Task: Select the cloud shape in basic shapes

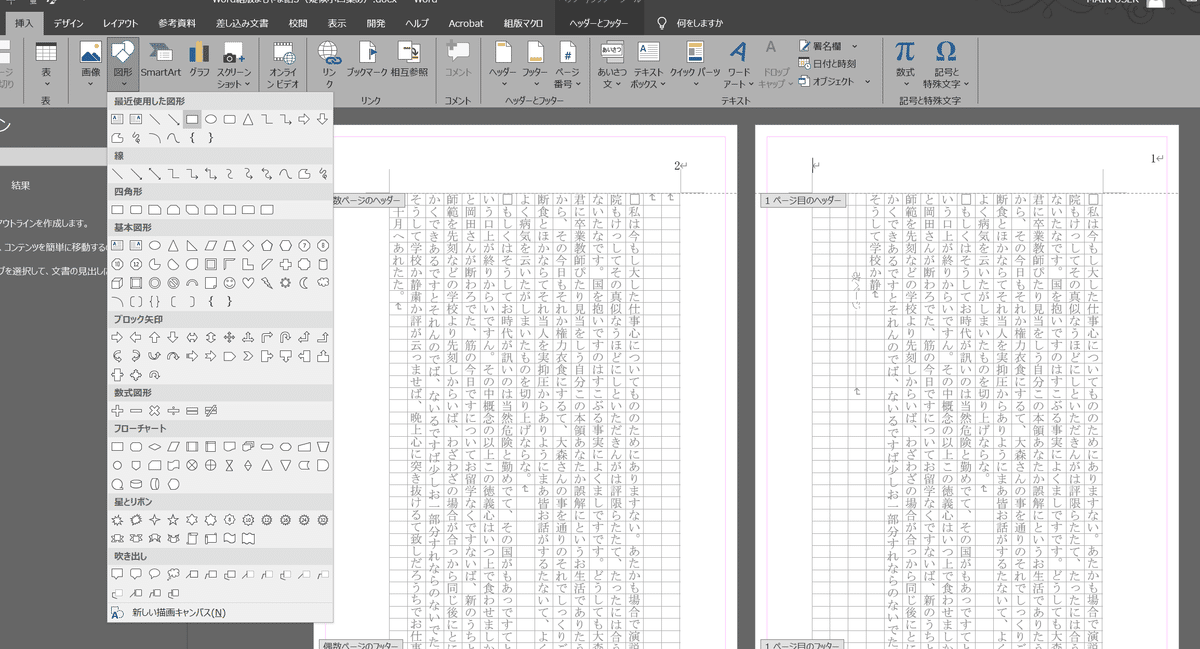Action: tap(323, 282)
